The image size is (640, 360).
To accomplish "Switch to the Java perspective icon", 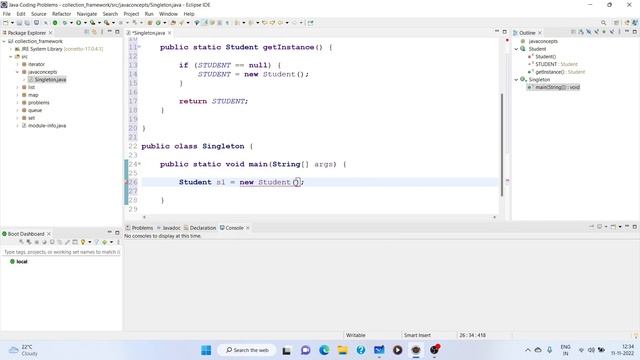I will (x=635, y=23).
